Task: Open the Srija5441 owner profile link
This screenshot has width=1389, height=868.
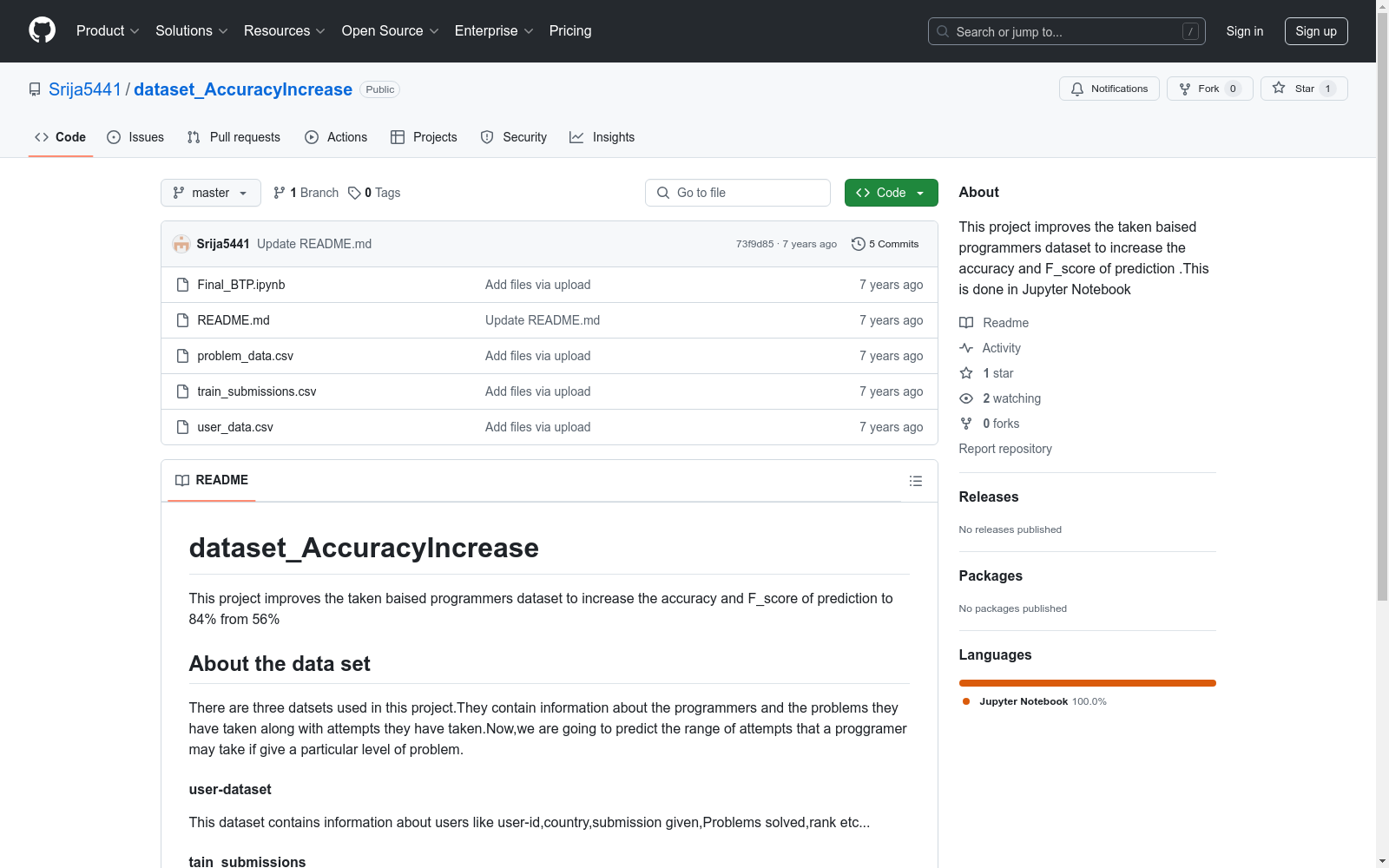Action: [85, 89]
